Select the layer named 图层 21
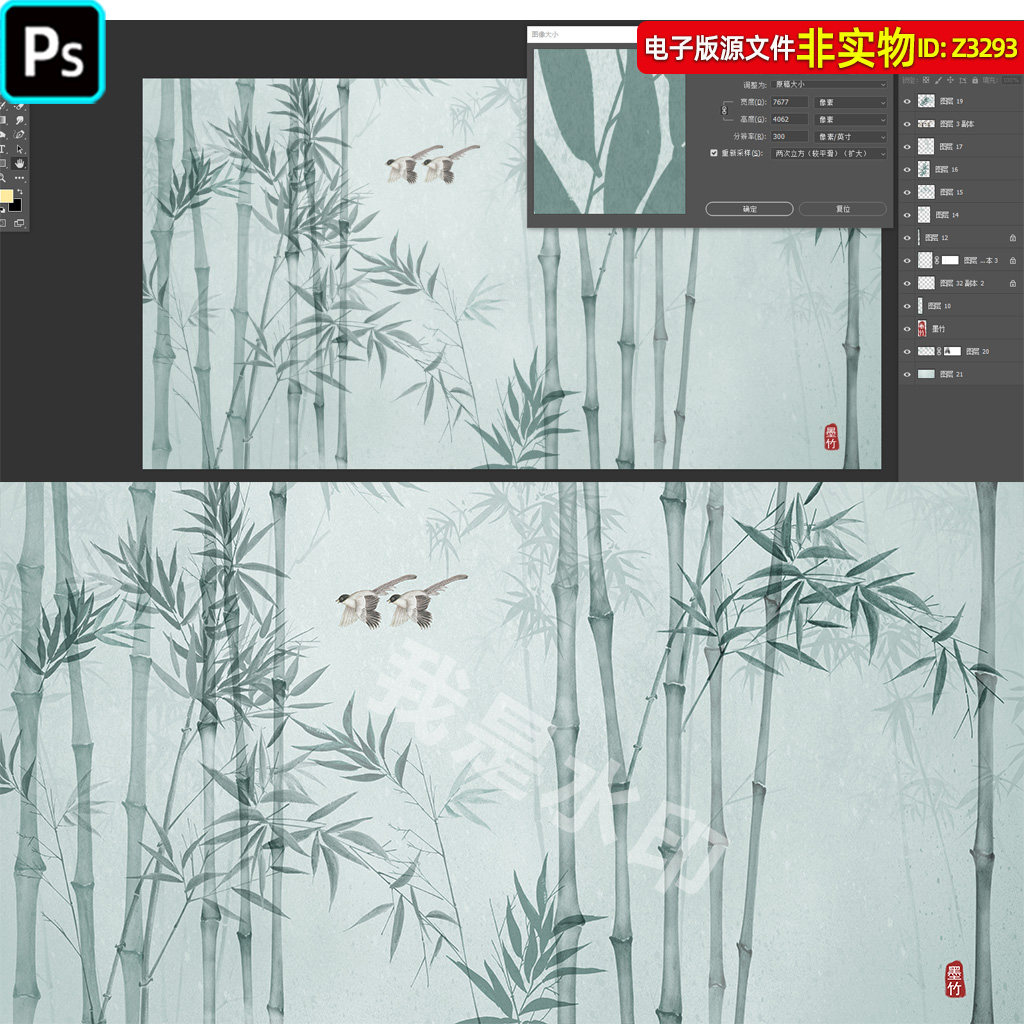The height and width of the screenshot is (1024, 1024). click(x=952, y=374)
